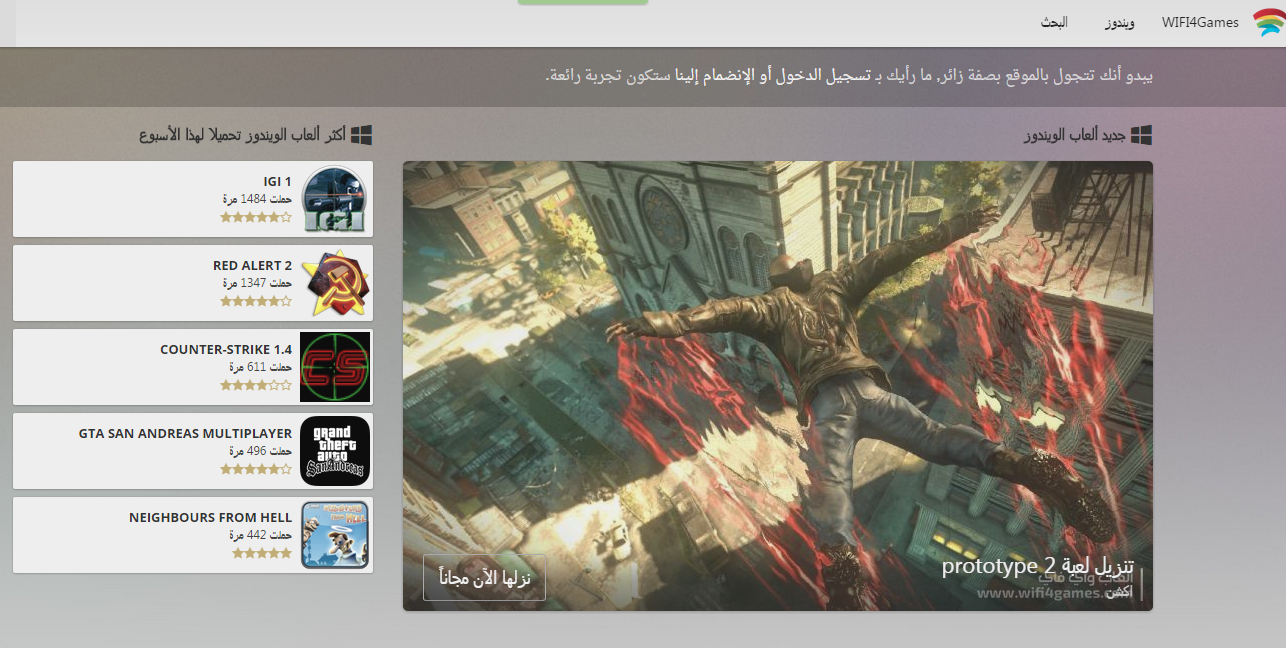Select the حملت 1347 مرة download count

(257, 283)
